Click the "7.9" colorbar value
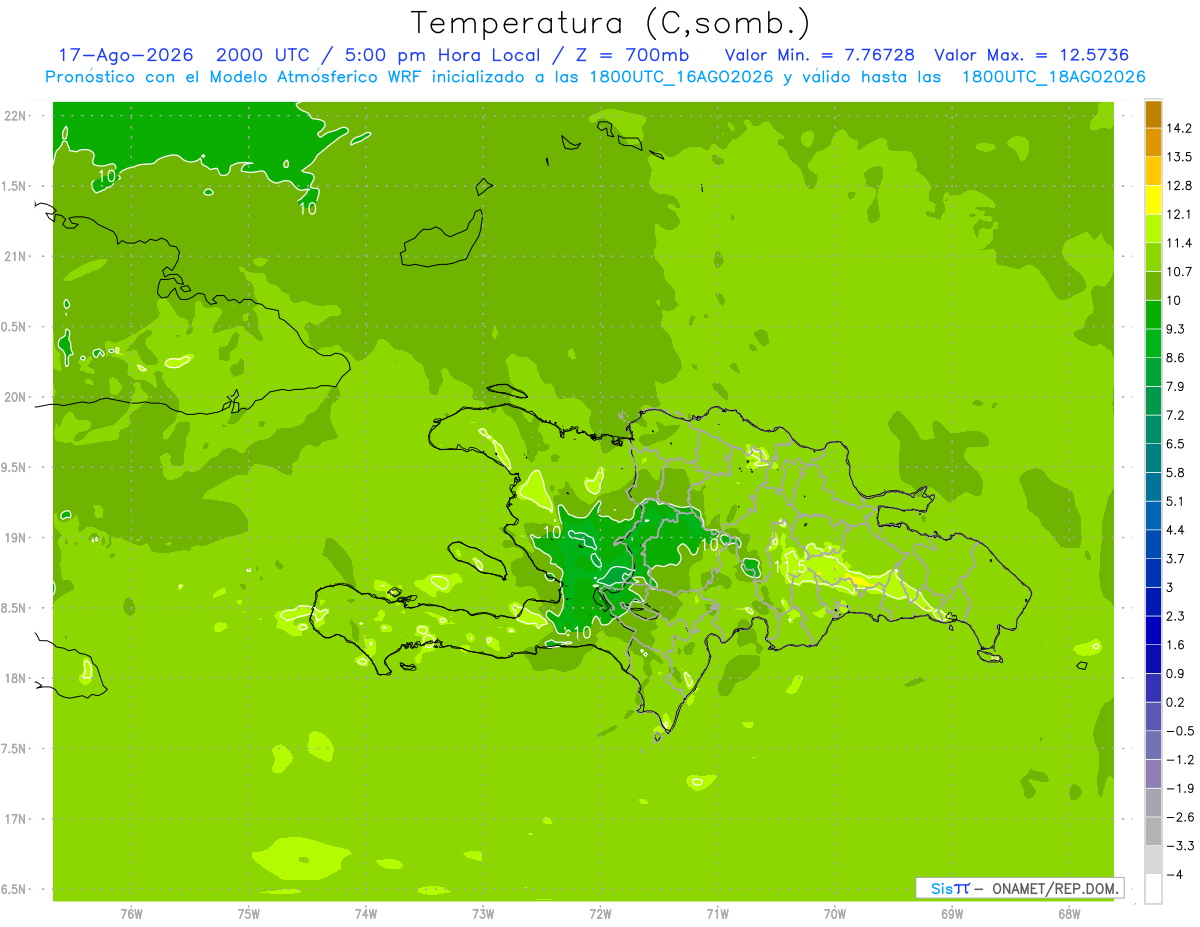This screenshot has width=1200, height=927. coord(1175,387)
